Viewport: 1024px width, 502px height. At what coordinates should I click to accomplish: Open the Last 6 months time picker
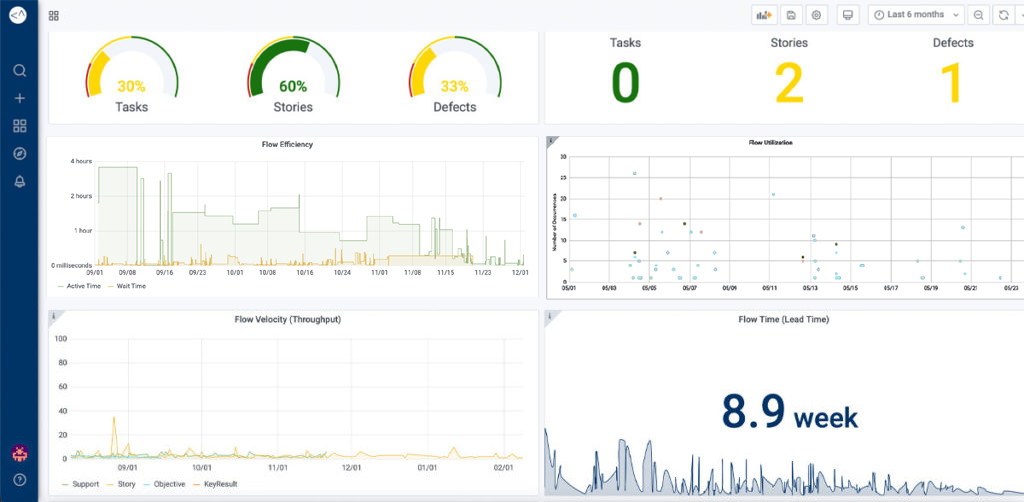point(916,15)
